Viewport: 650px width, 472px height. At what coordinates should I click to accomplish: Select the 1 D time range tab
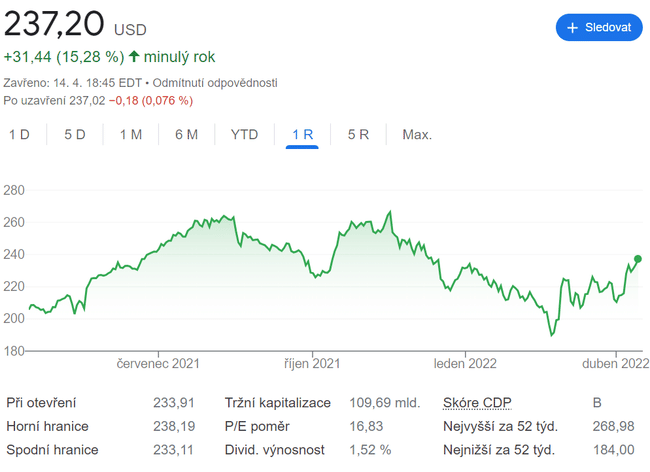[19, 134]
